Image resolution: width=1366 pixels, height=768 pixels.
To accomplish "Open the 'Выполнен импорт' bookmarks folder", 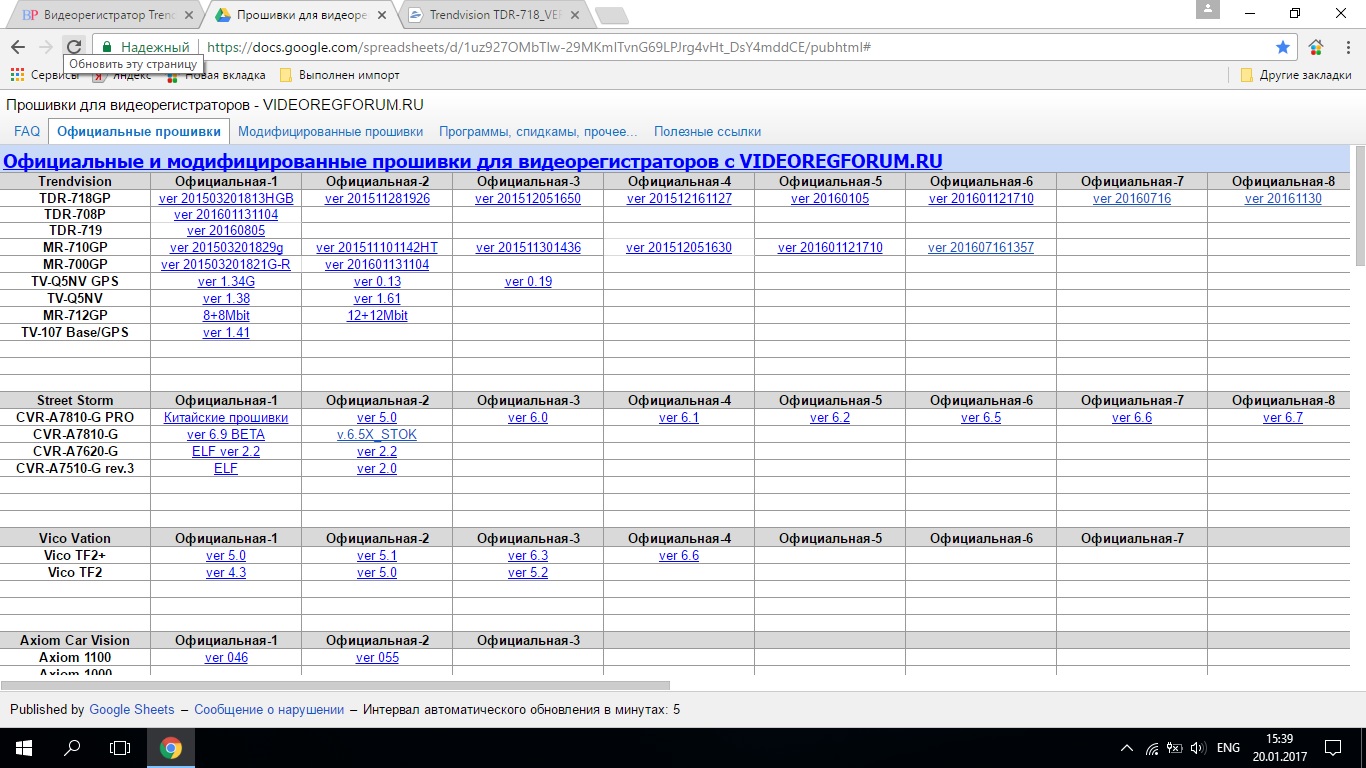I will click(x=339, y=75).
